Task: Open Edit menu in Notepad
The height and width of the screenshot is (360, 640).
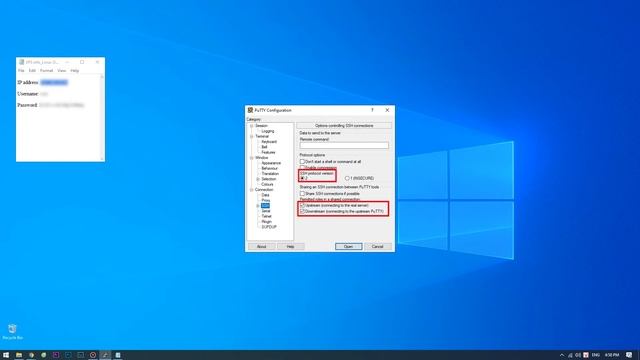Action: pyautogui.click(x=32, y=71)
